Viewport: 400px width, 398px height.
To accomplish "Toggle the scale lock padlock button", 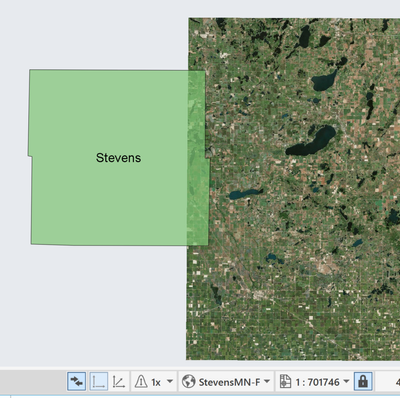I will coord(363,381).
